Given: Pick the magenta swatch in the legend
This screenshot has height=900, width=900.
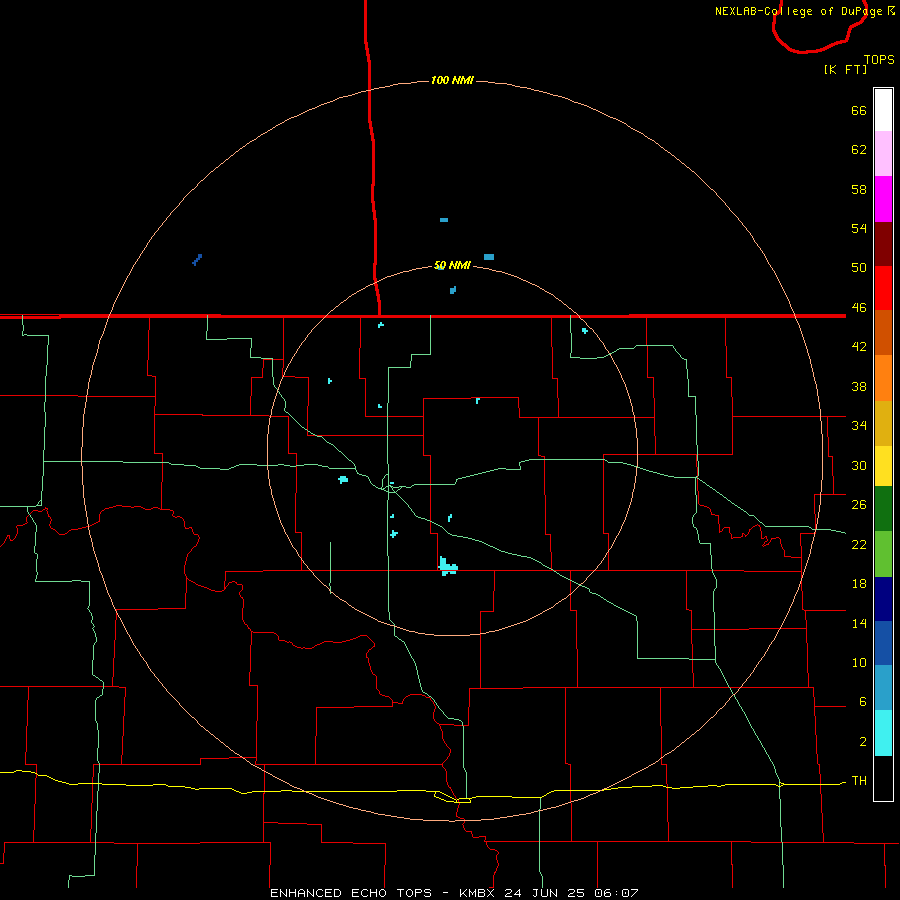Looking at the screenshot, I should pyautogui.click(x=883, y=199).
